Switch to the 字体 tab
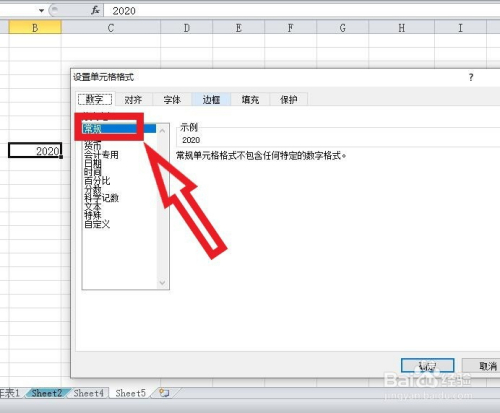Viewport: 500px width, 413px height. (172, 99)
